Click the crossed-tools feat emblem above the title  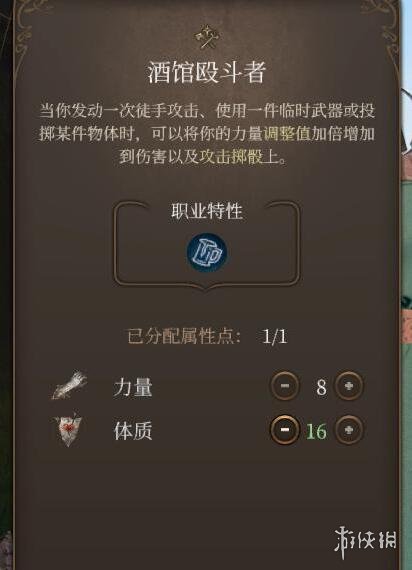coord(207,37)
